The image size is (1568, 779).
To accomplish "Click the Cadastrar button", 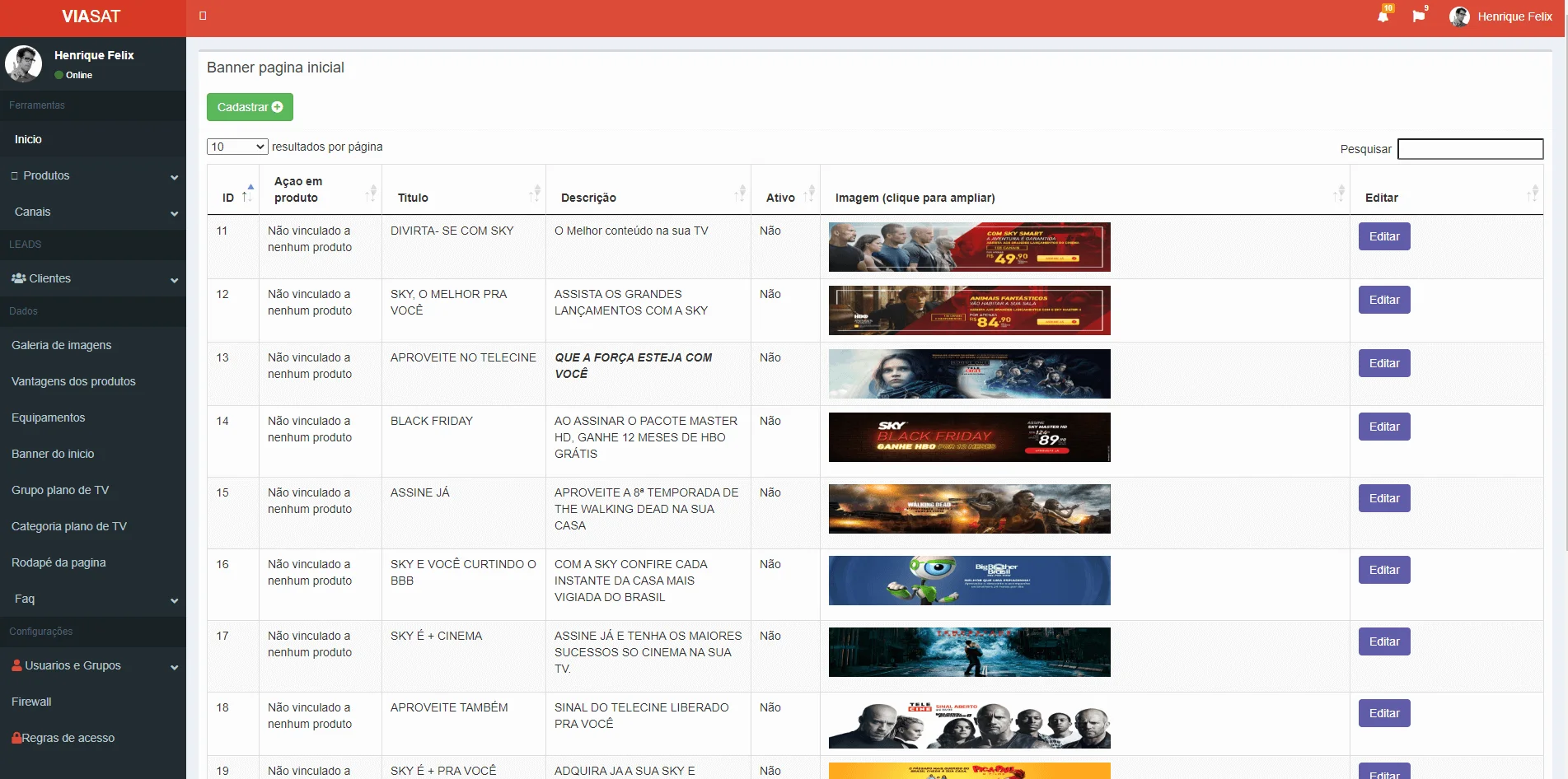I will pos(250,107).
